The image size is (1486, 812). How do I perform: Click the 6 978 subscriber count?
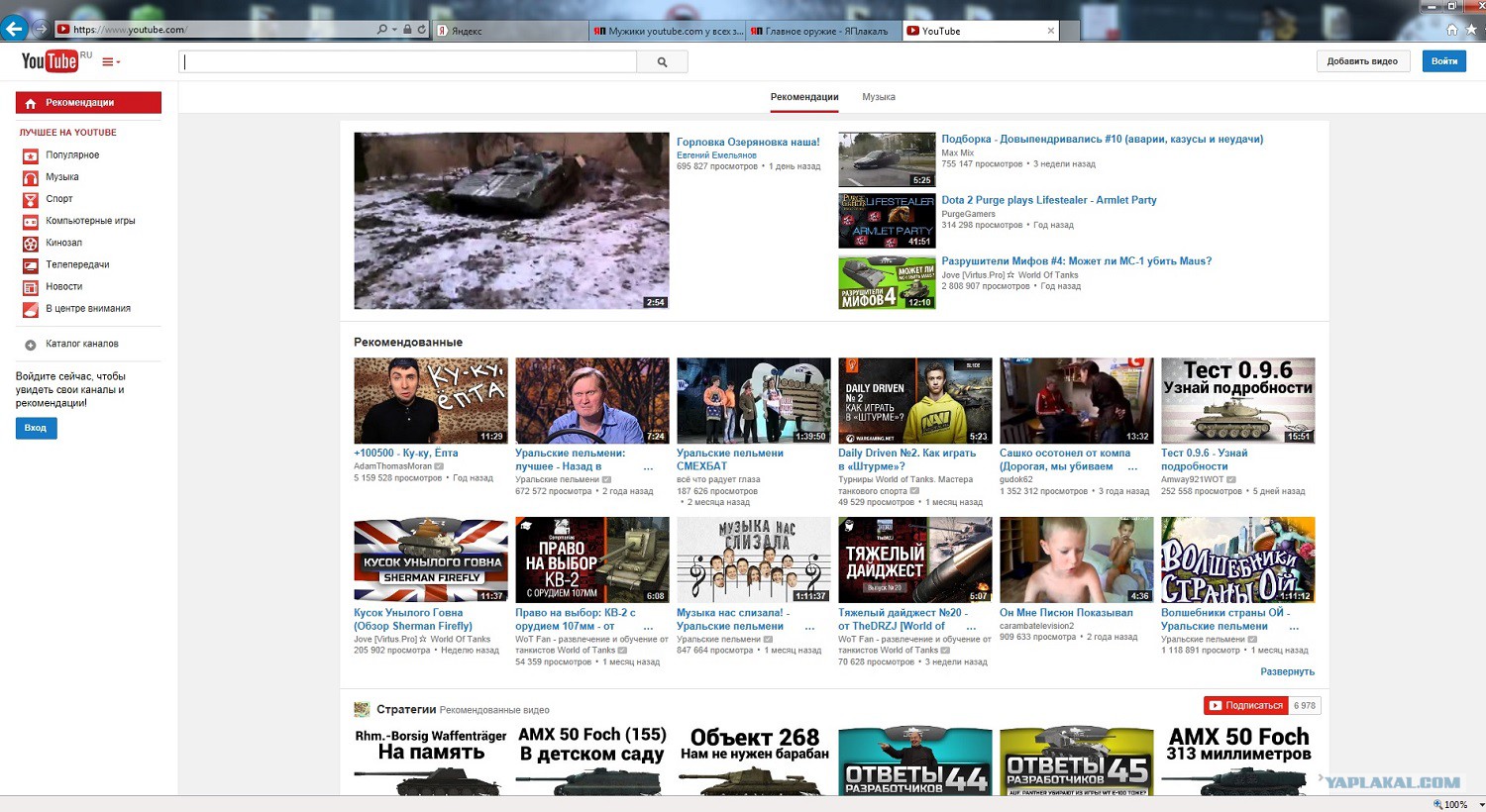tap(1305, 705)
